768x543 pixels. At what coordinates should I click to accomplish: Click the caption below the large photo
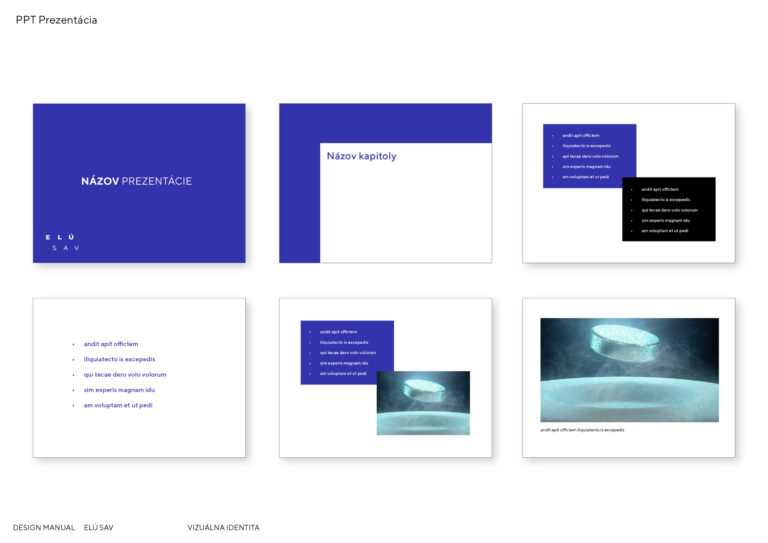pyautogui.click(x=582, y=430)
